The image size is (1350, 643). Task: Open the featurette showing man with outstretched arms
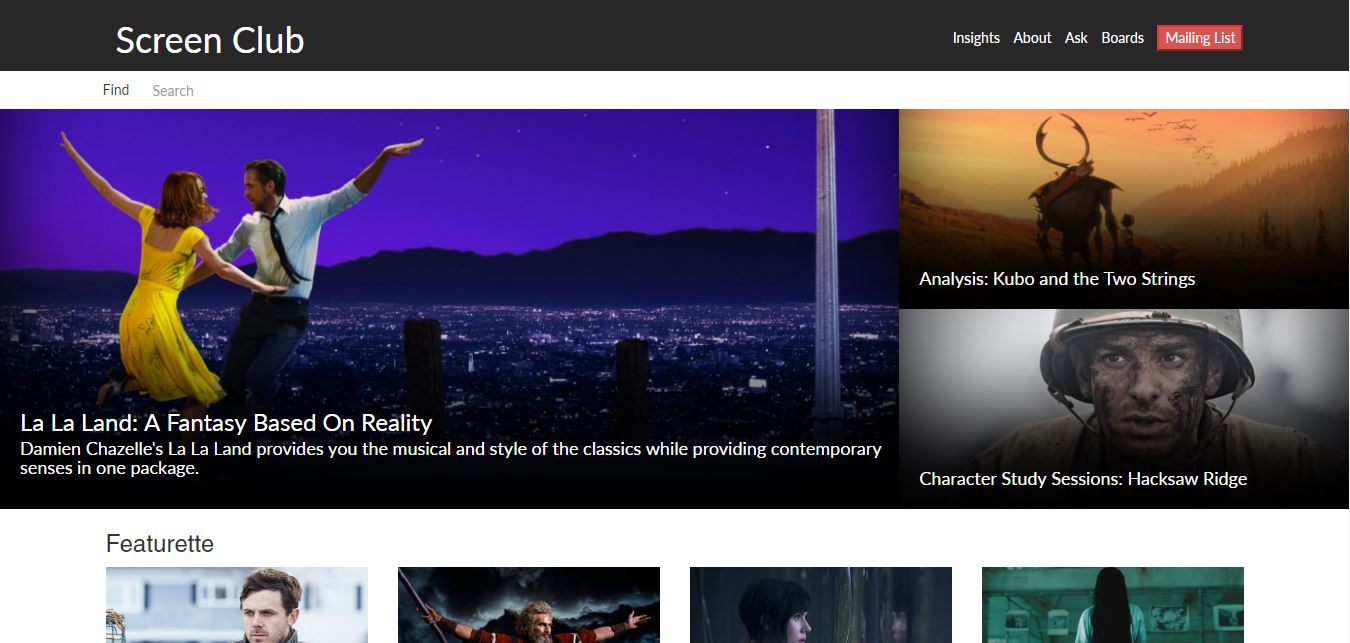pyautogui.click(x=529, y=605)
